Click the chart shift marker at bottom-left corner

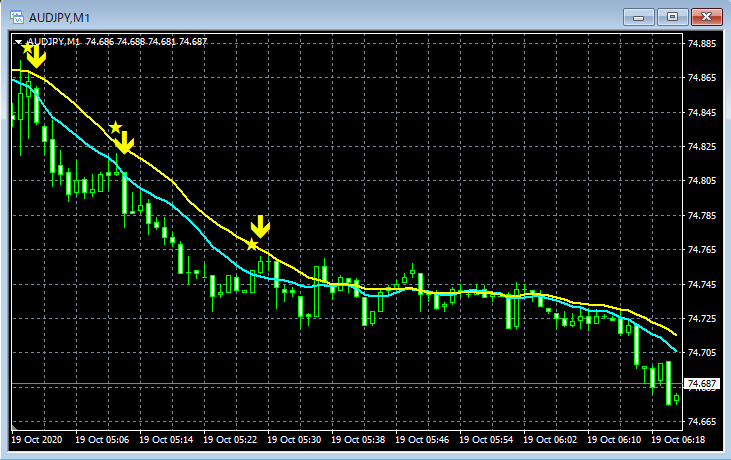click(x=14, y=427)
